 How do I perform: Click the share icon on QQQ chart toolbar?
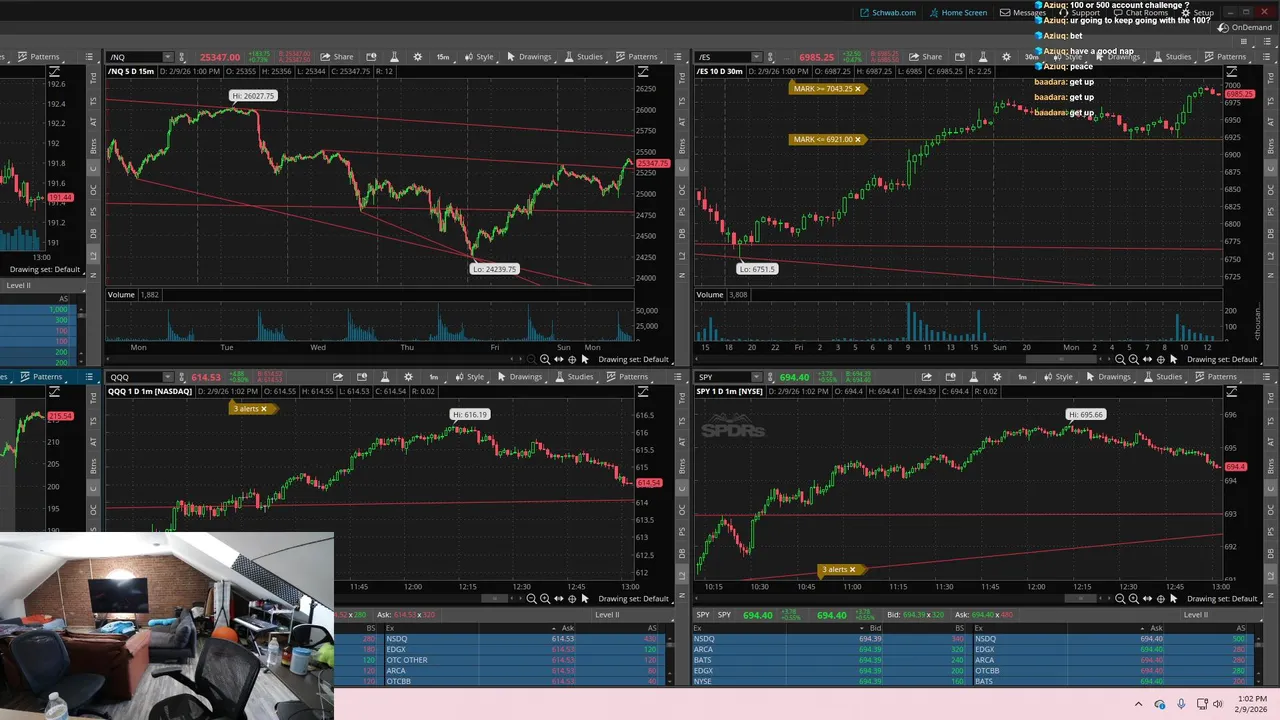coord(338,377)
